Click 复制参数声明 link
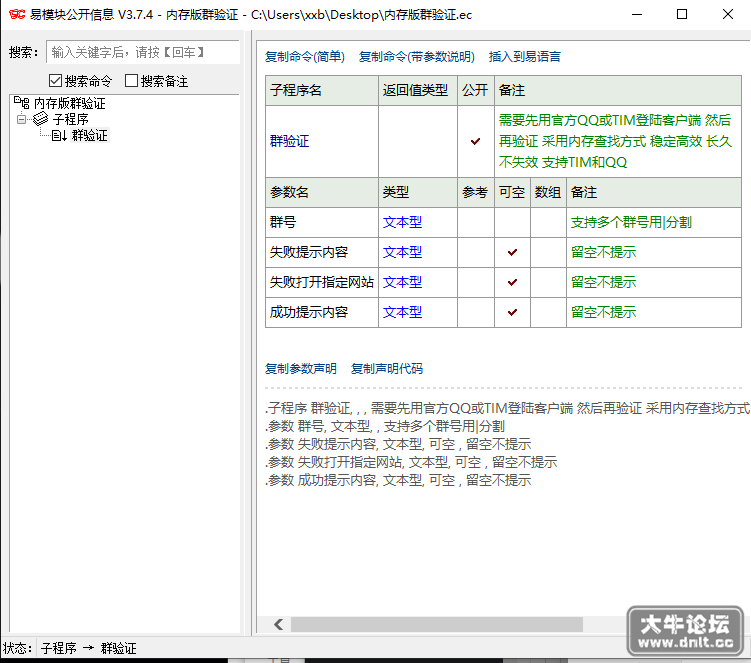The width and height of the screenshot is (751, 663). [301, 368]
